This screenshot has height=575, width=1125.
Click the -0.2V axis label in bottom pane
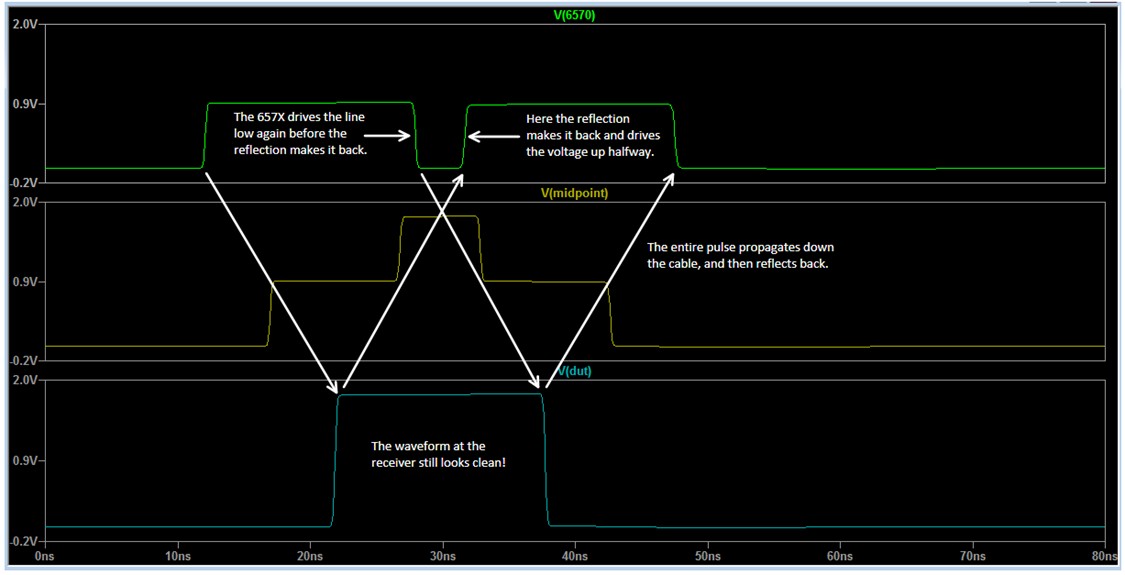[x=22, y=540]
